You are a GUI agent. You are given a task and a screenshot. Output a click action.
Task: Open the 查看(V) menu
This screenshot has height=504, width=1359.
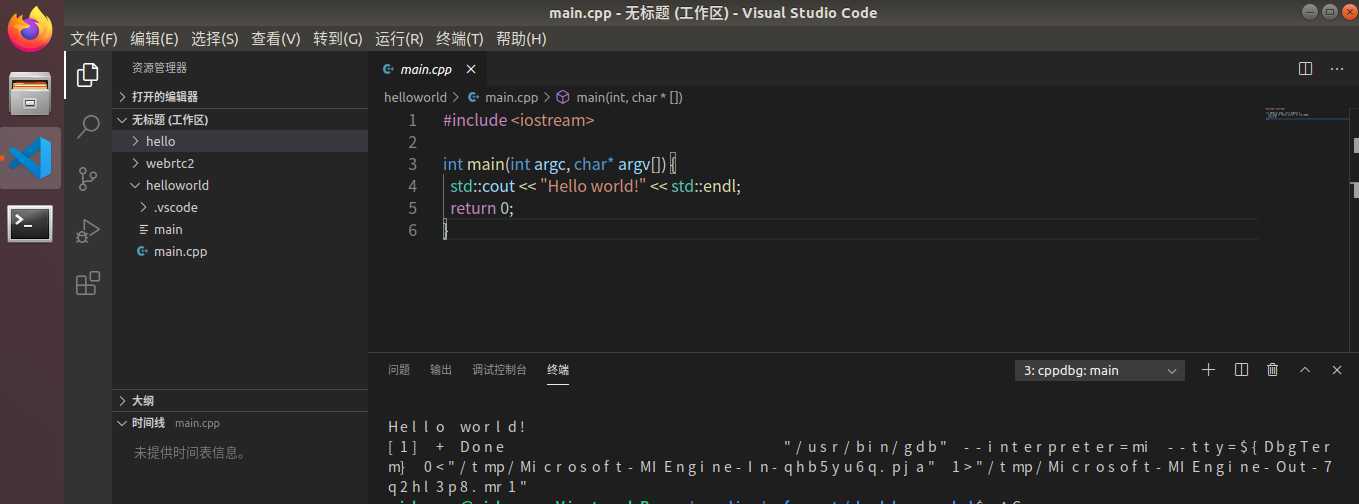click(276, 38)
